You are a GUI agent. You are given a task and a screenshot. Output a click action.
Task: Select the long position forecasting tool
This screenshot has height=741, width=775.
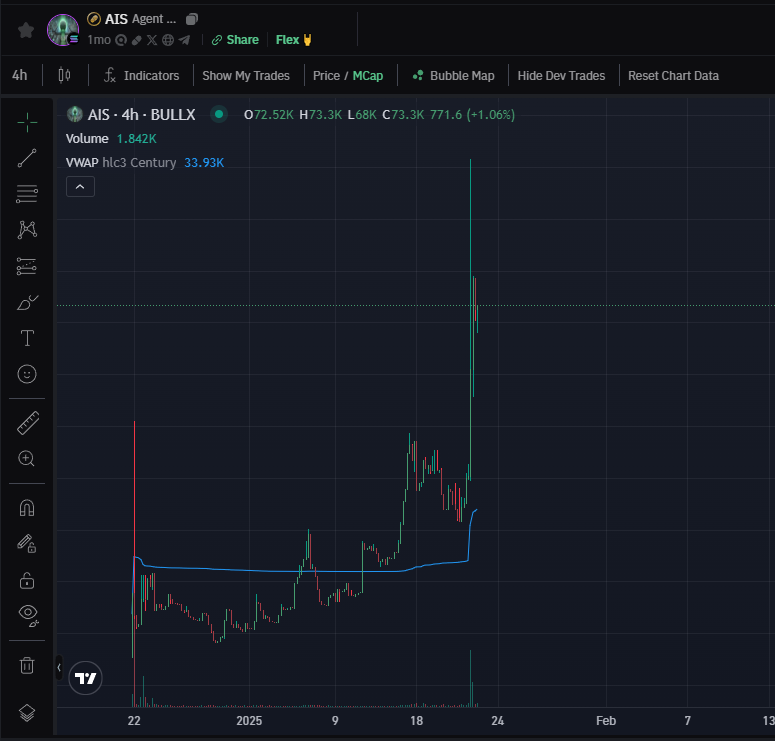[x=27, y=266]
